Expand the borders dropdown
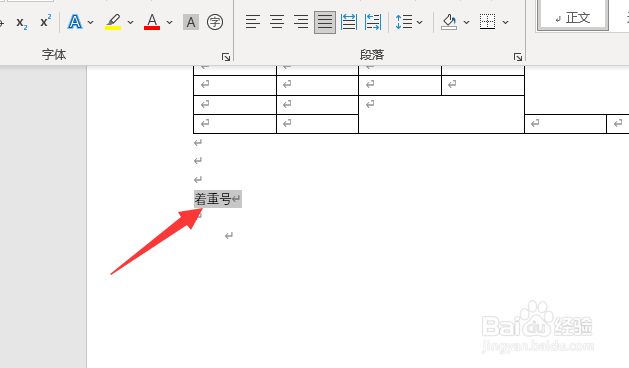 coord(505,22)
